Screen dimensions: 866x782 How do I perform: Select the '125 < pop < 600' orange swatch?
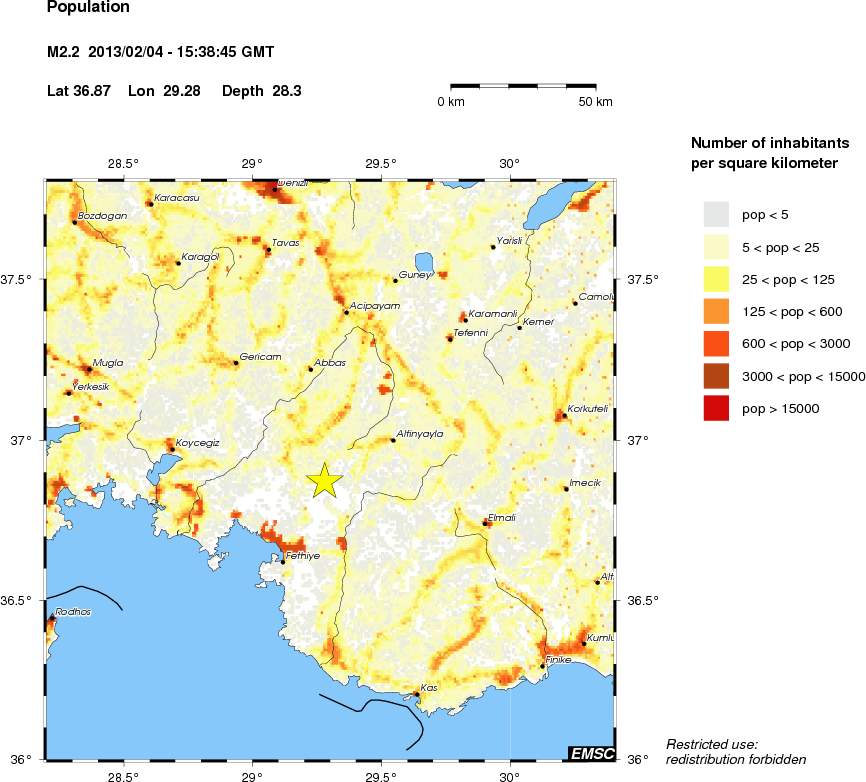717,311
